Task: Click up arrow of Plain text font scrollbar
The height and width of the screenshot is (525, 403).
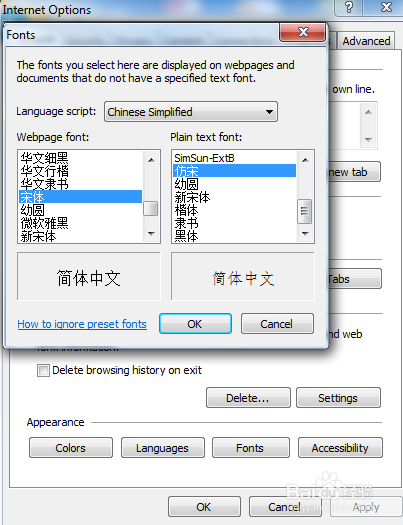Action: tap(305, 160)
